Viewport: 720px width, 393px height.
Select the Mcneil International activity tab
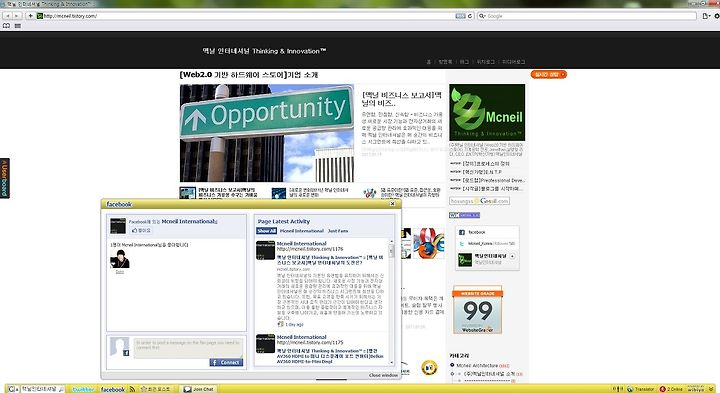(x=302, y=231)
